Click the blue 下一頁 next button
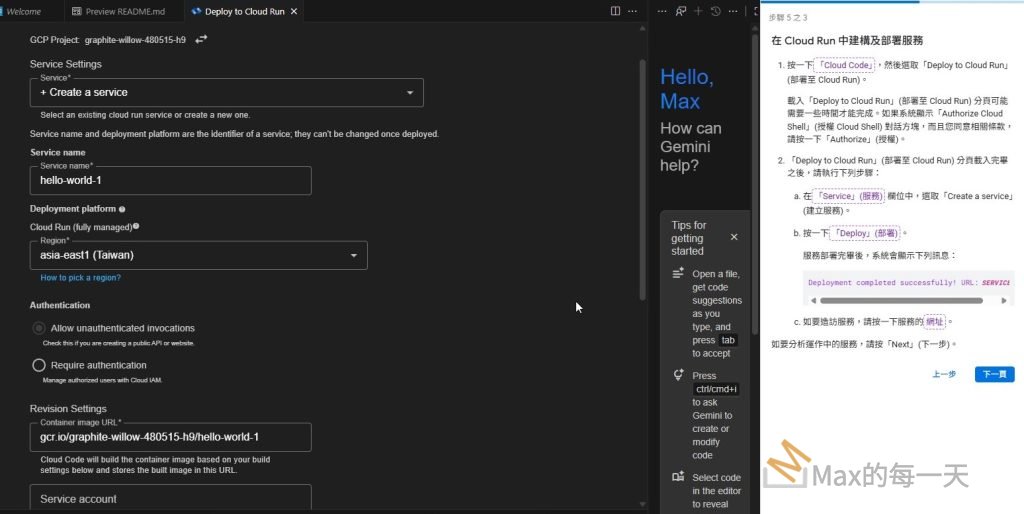Image resolution: width=1024 pixels, height=514 pixels. click(x=994, y=374)
